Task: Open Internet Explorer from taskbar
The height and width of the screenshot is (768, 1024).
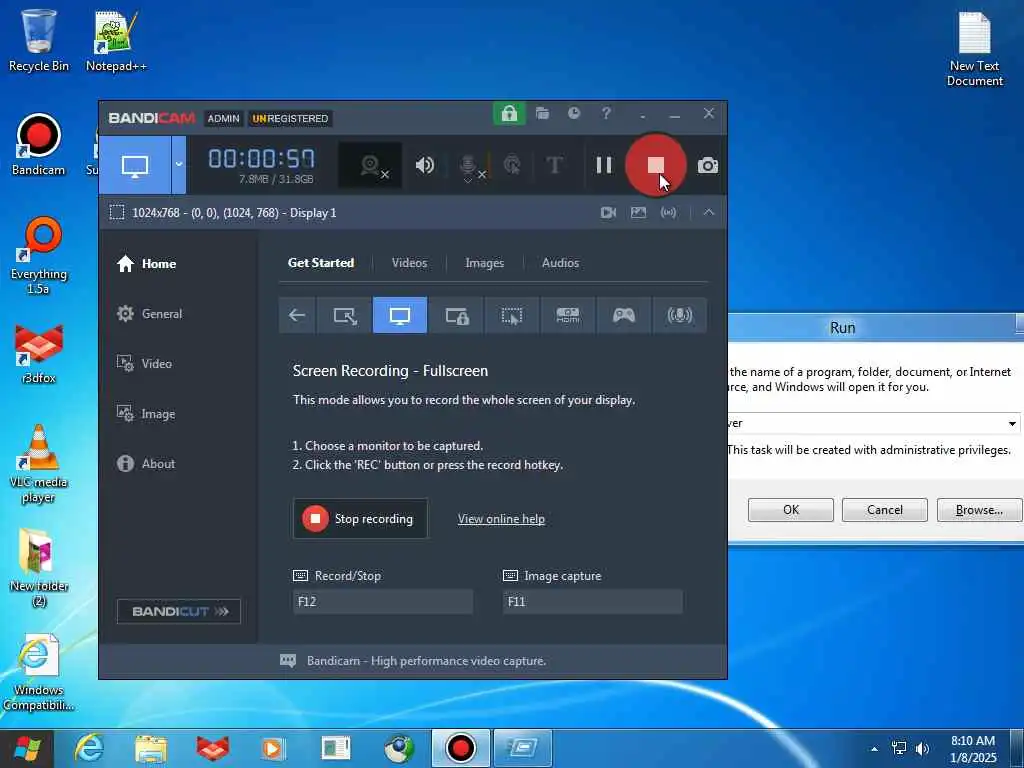Action: point(88,748)
